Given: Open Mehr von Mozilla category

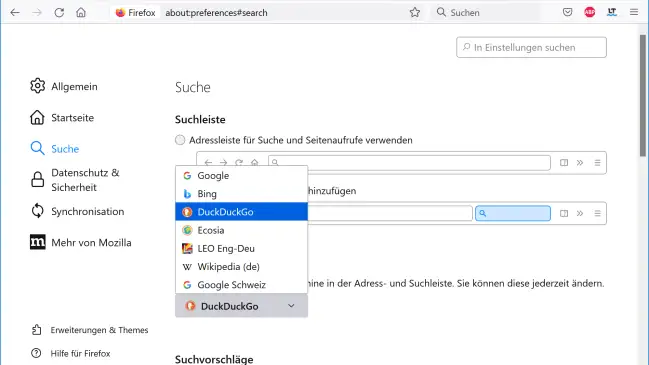Looking at the screenshot, I should click(x=81, y=243).
